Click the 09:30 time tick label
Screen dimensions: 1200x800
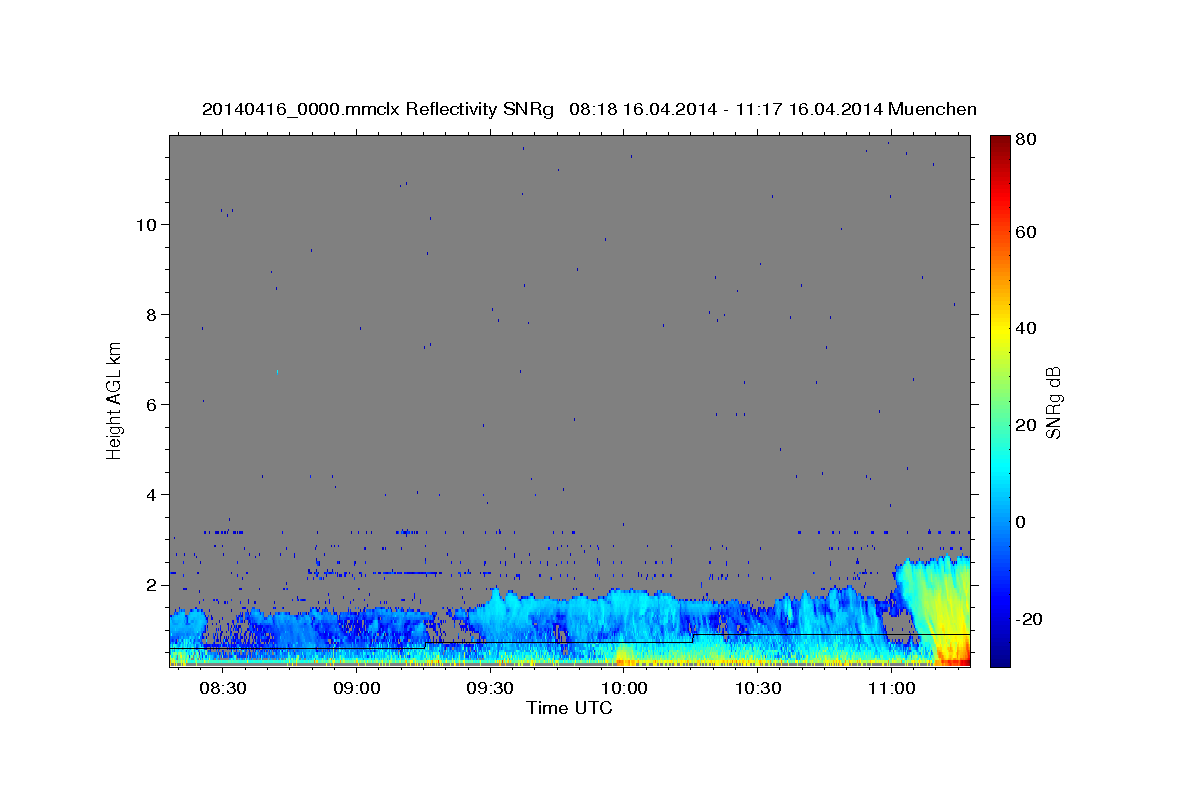(x=491, y=689)
